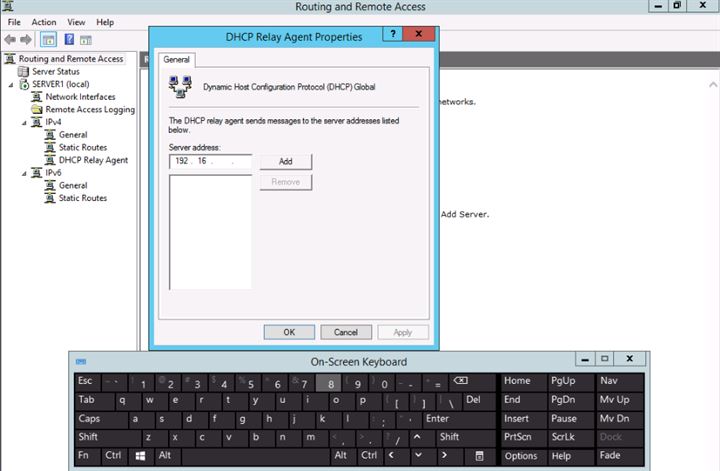Viewport: 720px width, 471px height.
Task: Collapse the IPv6 tree node
Action: (22, 173)
